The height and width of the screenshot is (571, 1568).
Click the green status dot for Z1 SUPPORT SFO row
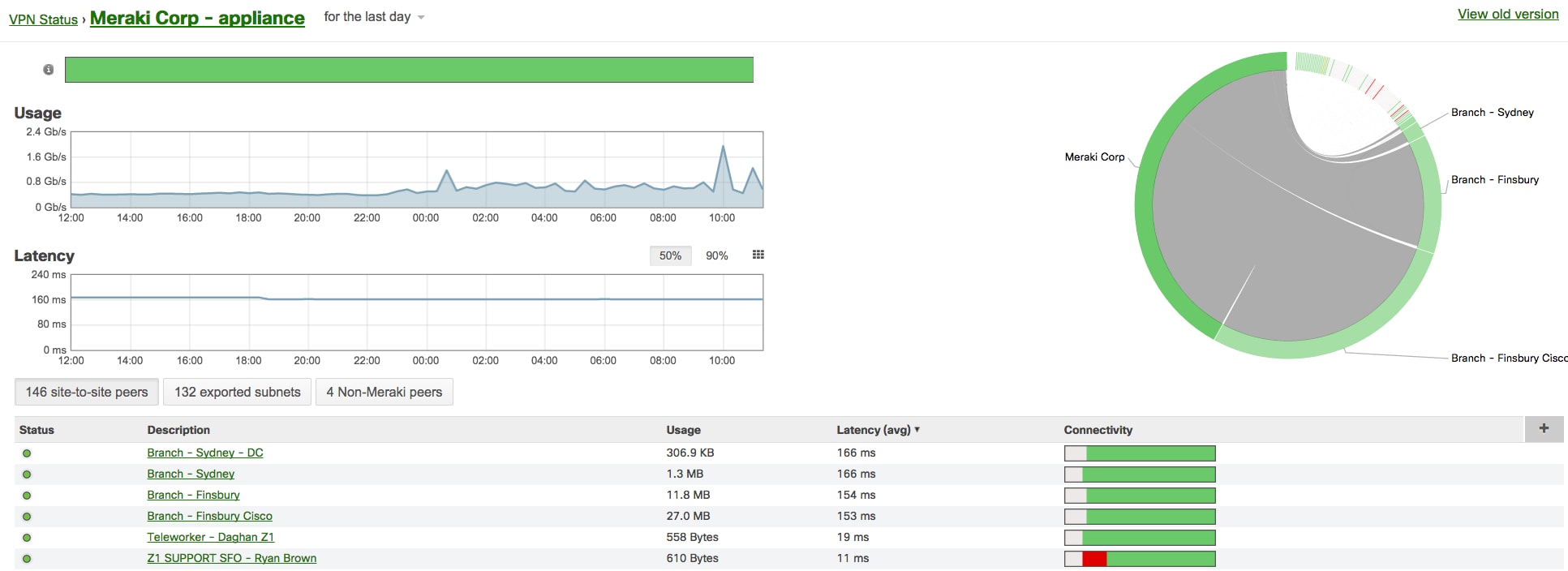[27, 559]
